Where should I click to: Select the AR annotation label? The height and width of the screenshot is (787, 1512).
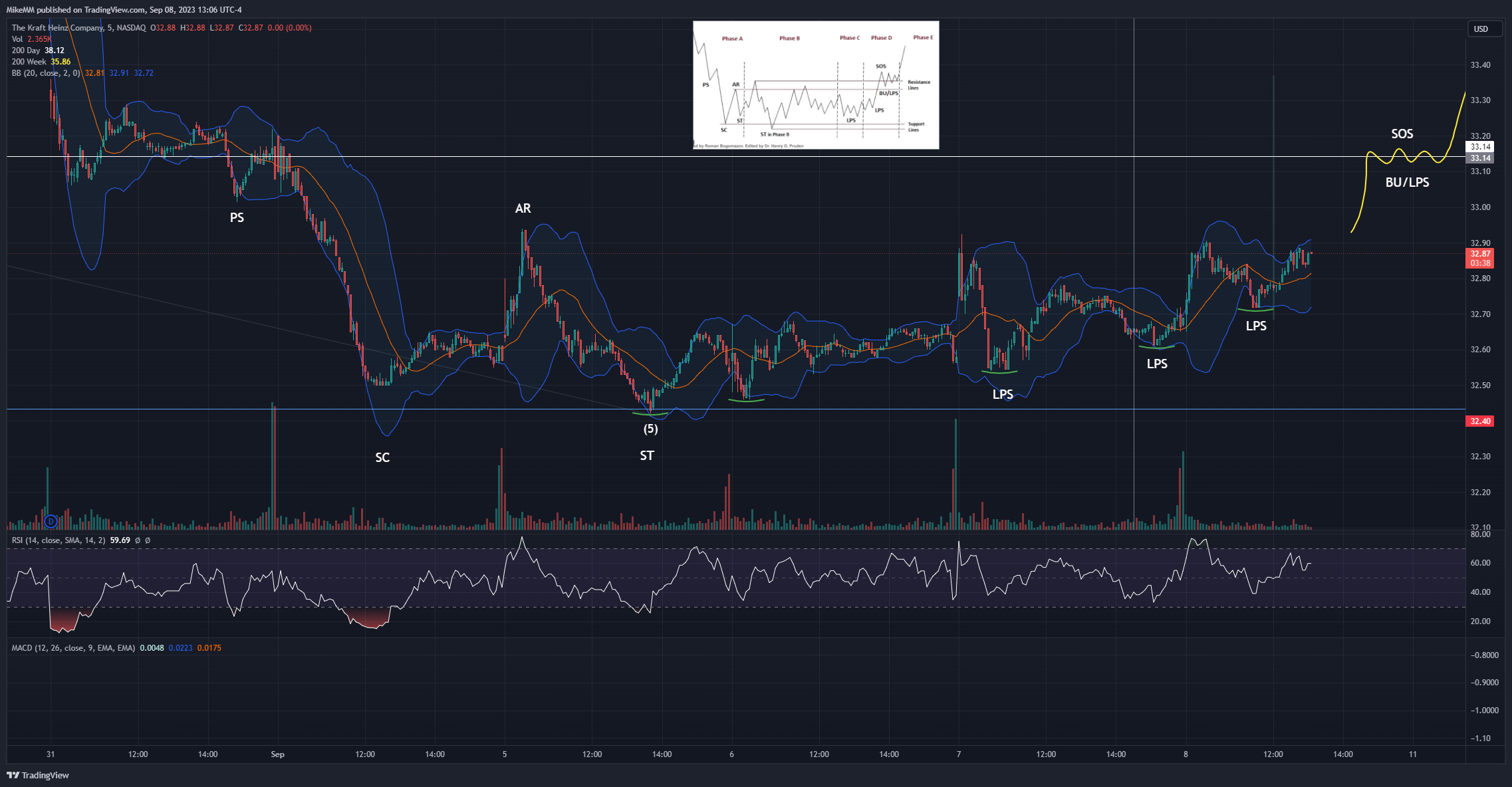[523, 209]
